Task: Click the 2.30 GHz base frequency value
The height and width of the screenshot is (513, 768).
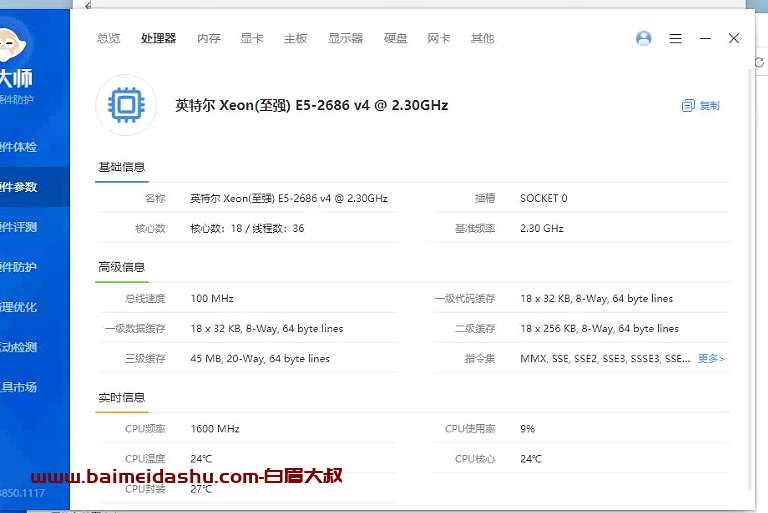Action: tap(542, 228)
